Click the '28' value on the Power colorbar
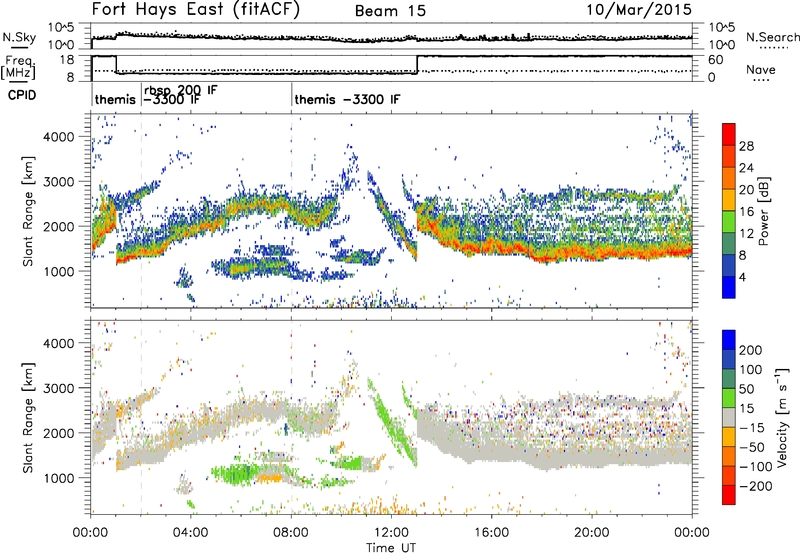 (x=746, y=146)
